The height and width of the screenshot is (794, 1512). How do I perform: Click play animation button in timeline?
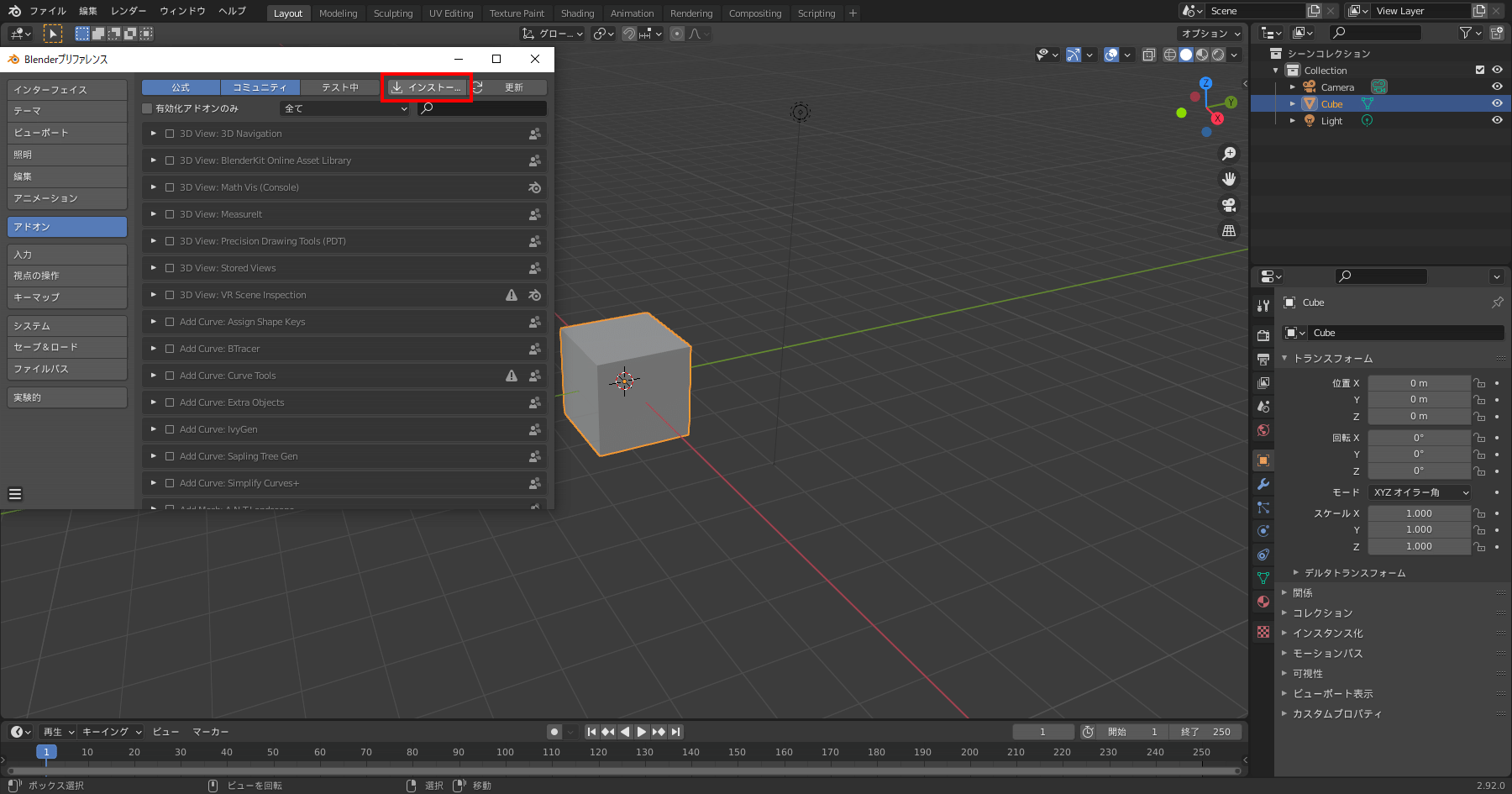click(x=642, y=732)
